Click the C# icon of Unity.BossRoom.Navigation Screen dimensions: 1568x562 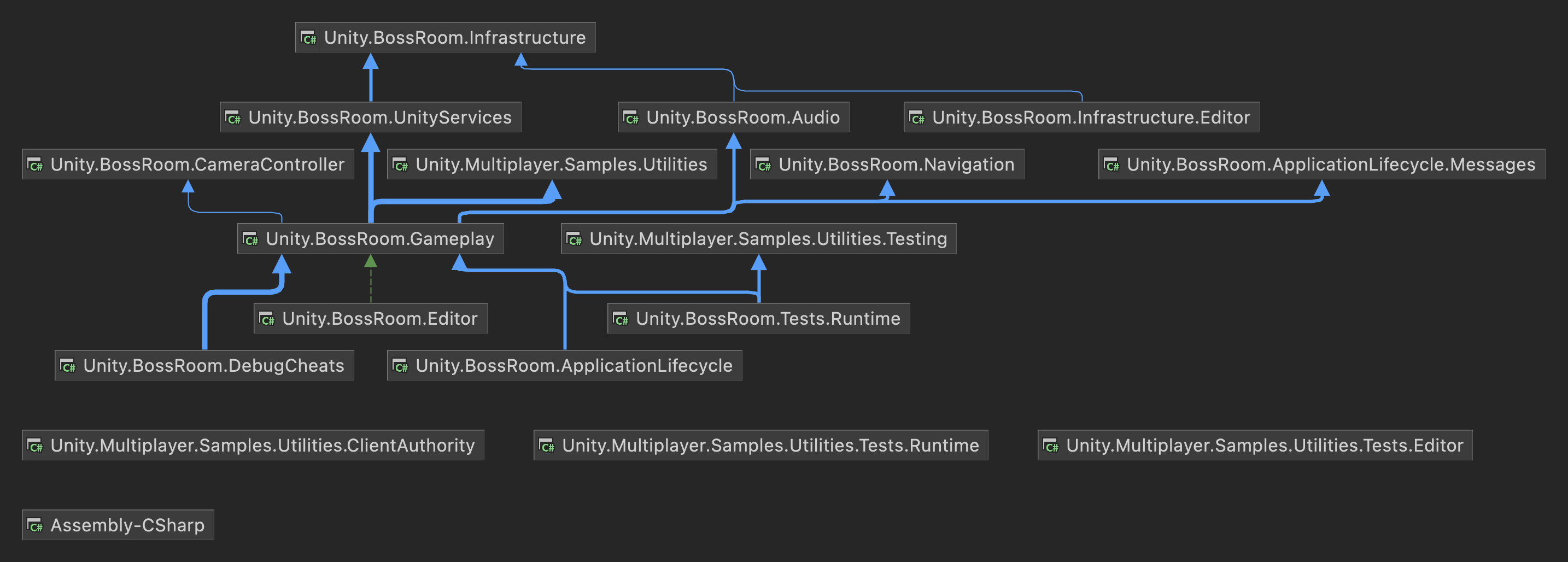coord(763,165)
